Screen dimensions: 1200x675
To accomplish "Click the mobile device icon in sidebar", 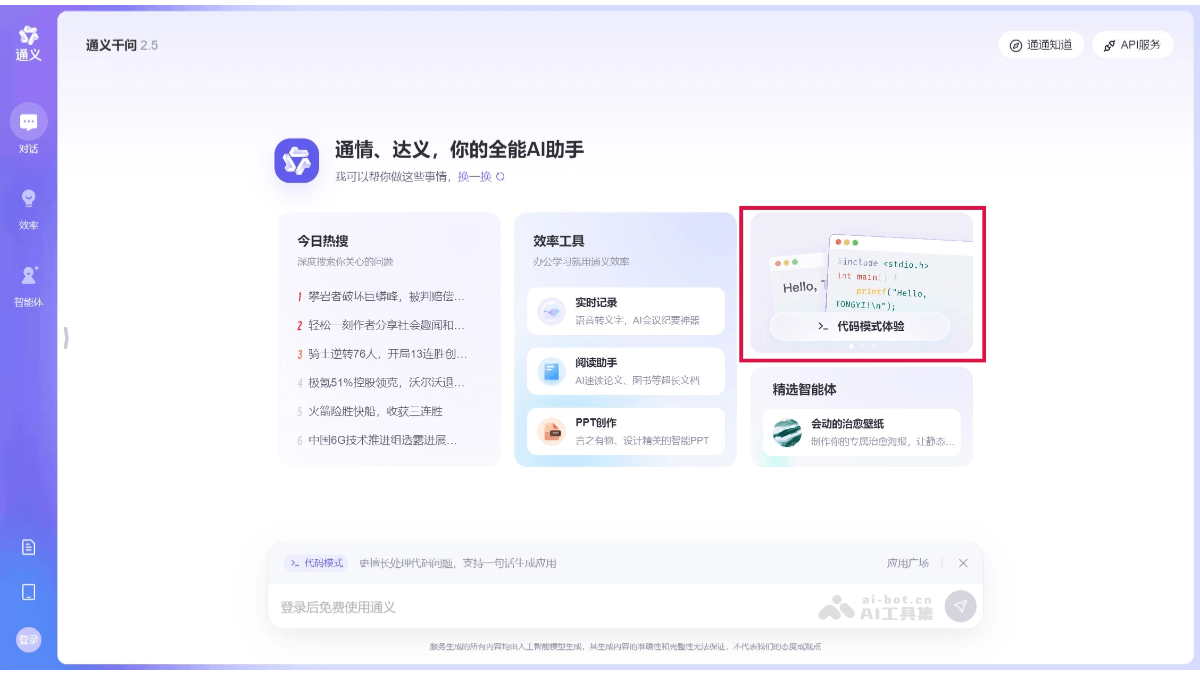I will [x=28, y=593].
